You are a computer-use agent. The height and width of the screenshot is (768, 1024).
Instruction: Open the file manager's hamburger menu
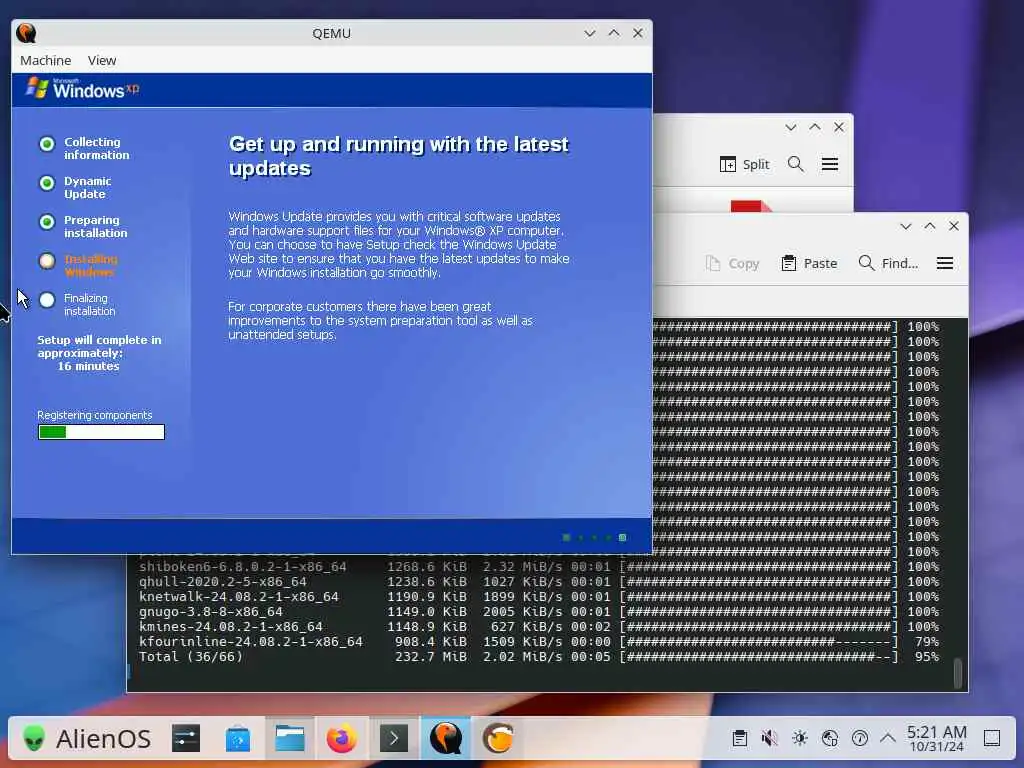[x=830, y=164]
